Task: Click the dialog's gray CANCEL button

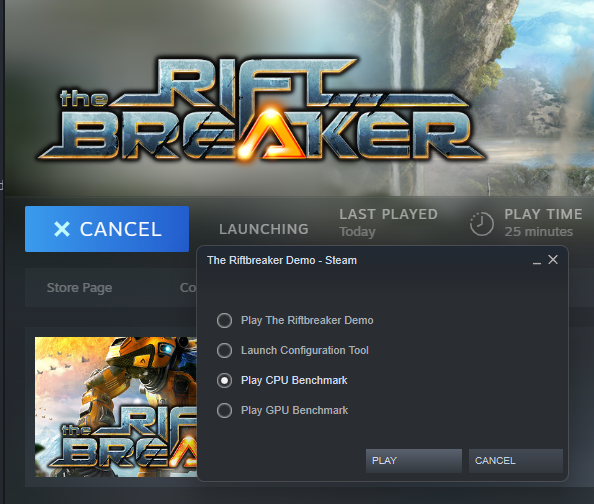Action: click(516, 461)
